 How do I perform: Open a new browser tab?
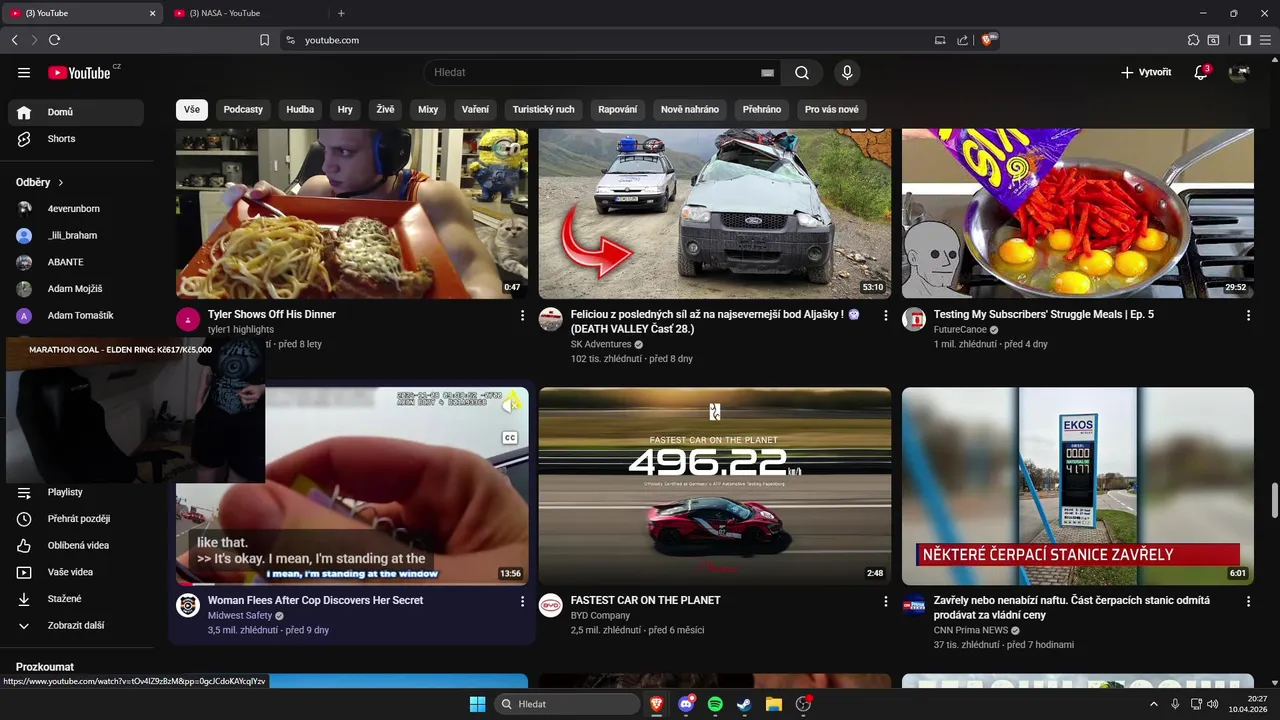(x=341, y=13)
